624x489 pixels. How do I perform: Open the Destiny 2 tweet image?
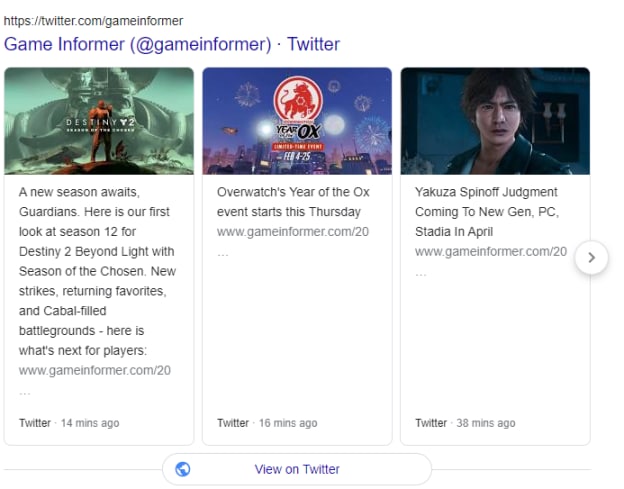click(99, 121)
